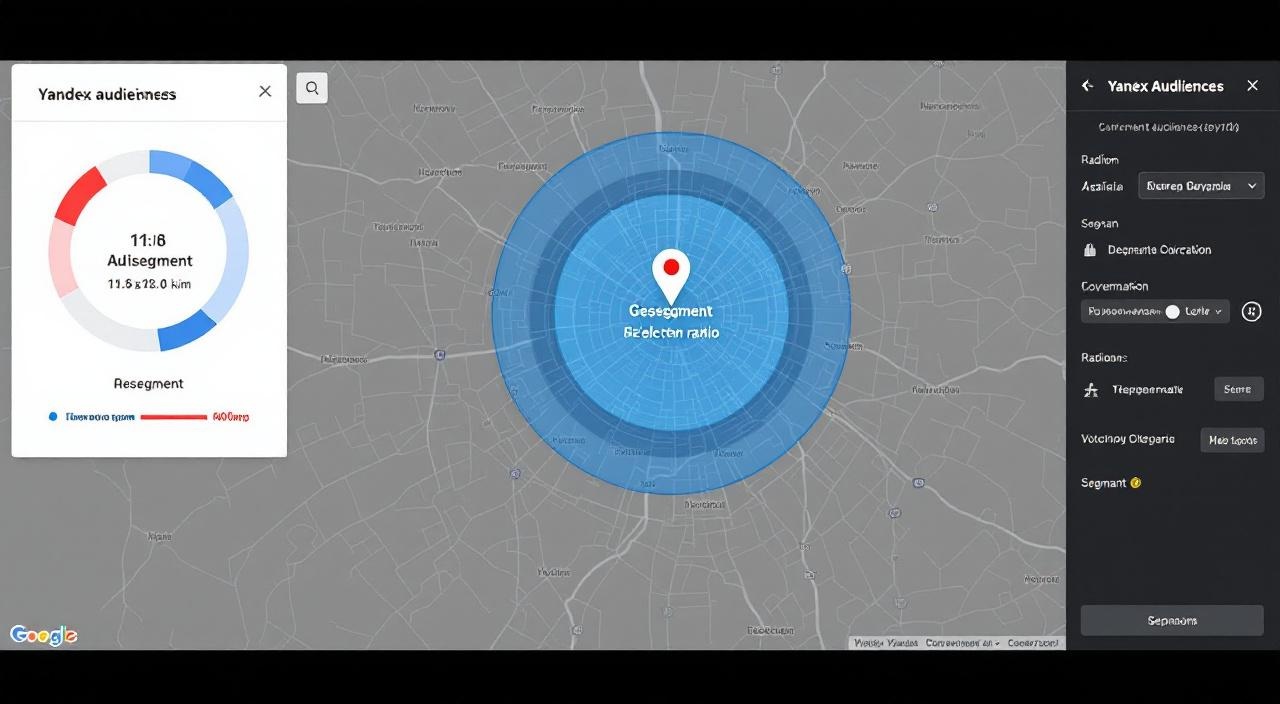Click the red segment of the donut chart
This screenshot has width=1280, height=704.
(80, 196)
